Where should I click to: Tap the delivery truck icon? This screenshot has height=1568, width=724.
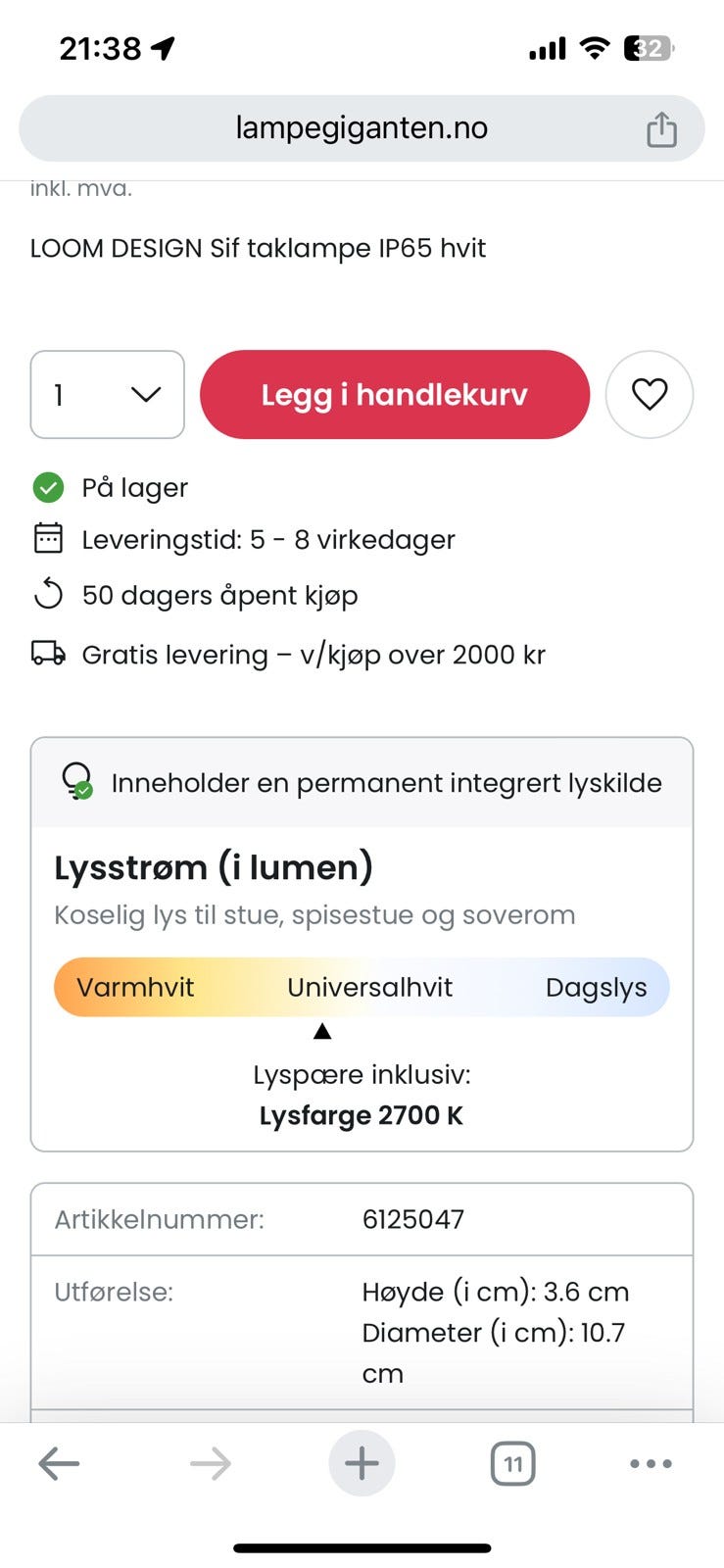pos(48,654)
